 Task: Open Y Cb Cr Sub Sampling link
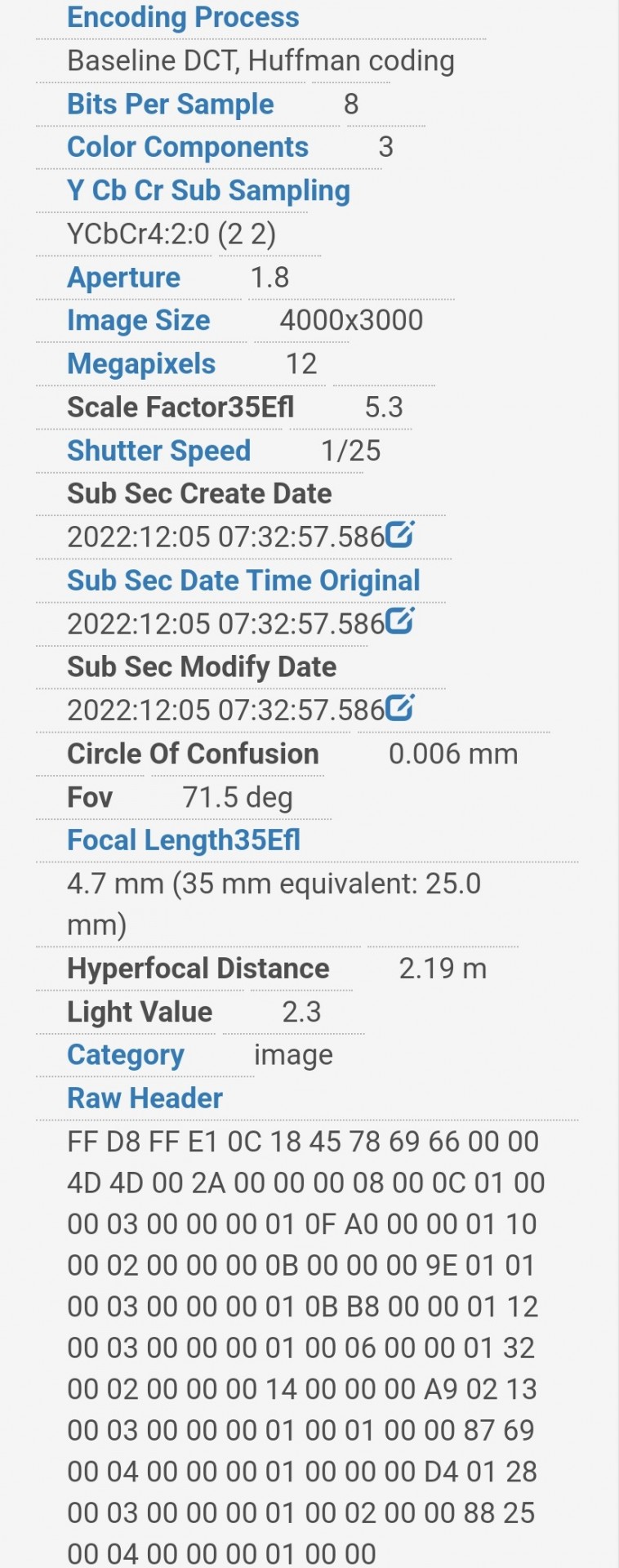click(208, 191)
